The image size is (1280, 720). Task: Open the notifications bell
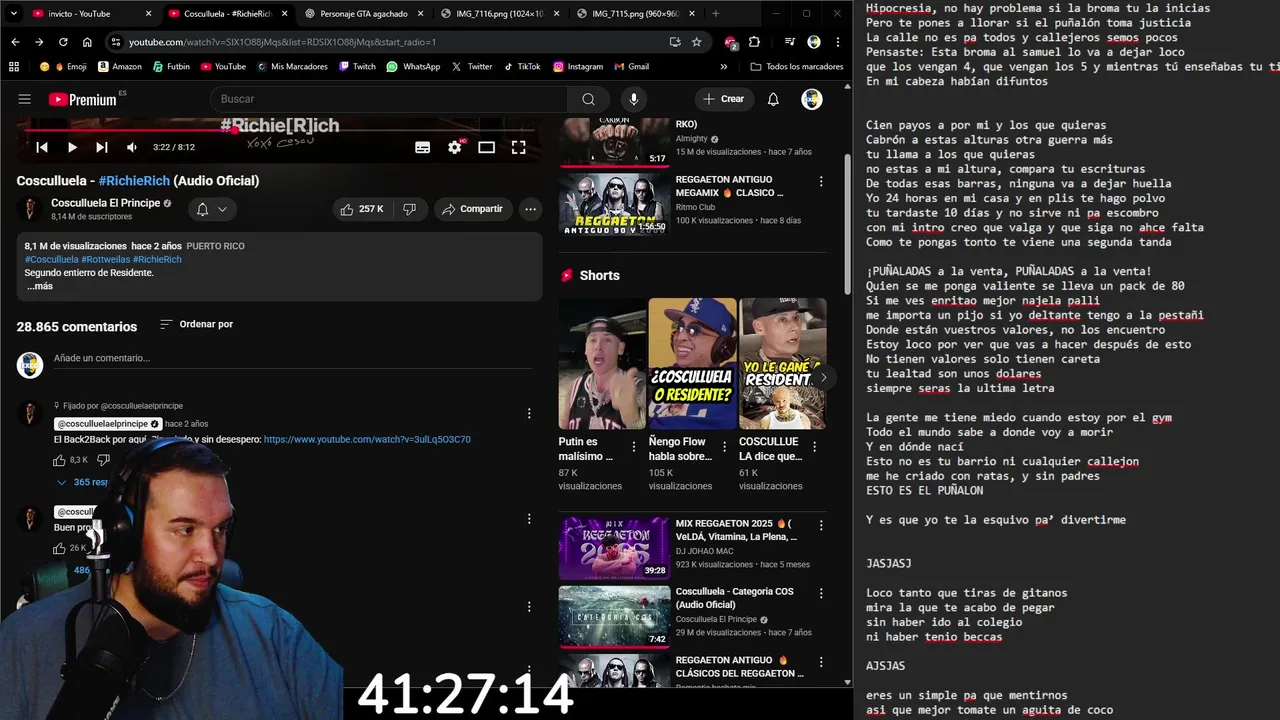click(x=773, y=99)
